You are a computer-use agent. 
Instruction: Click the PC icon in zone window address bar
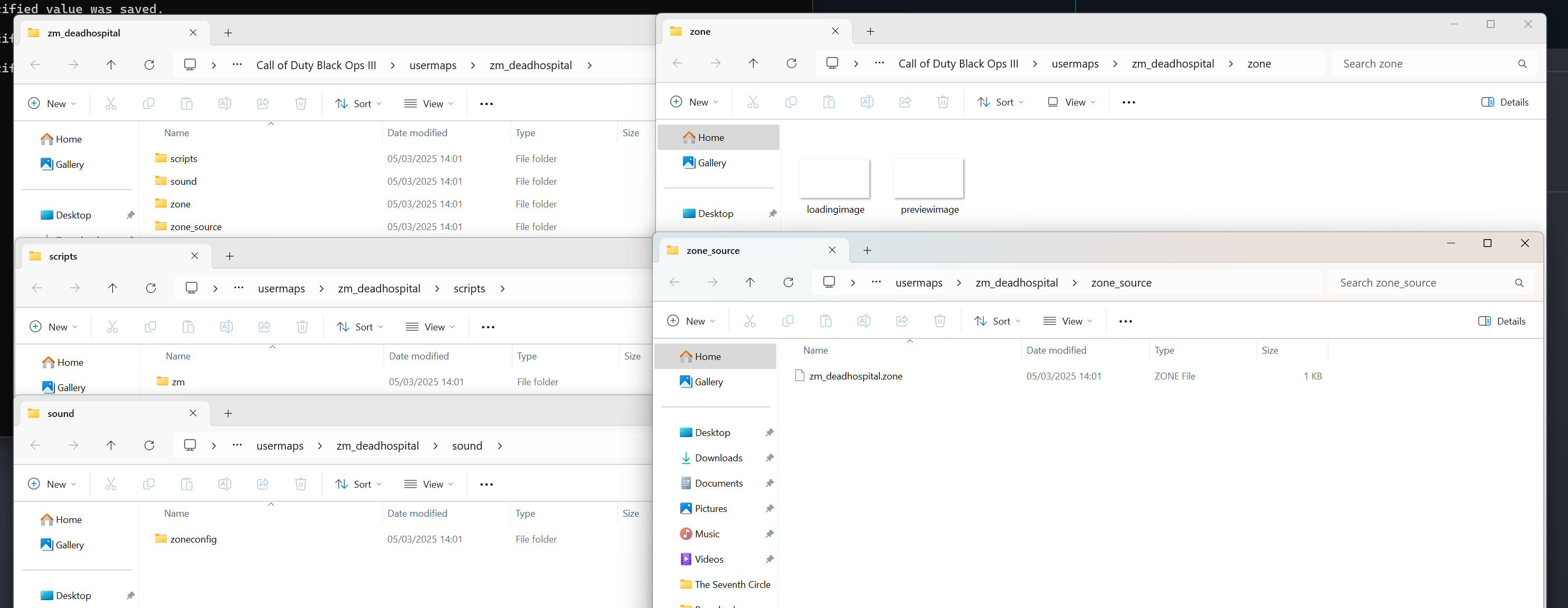832,63
